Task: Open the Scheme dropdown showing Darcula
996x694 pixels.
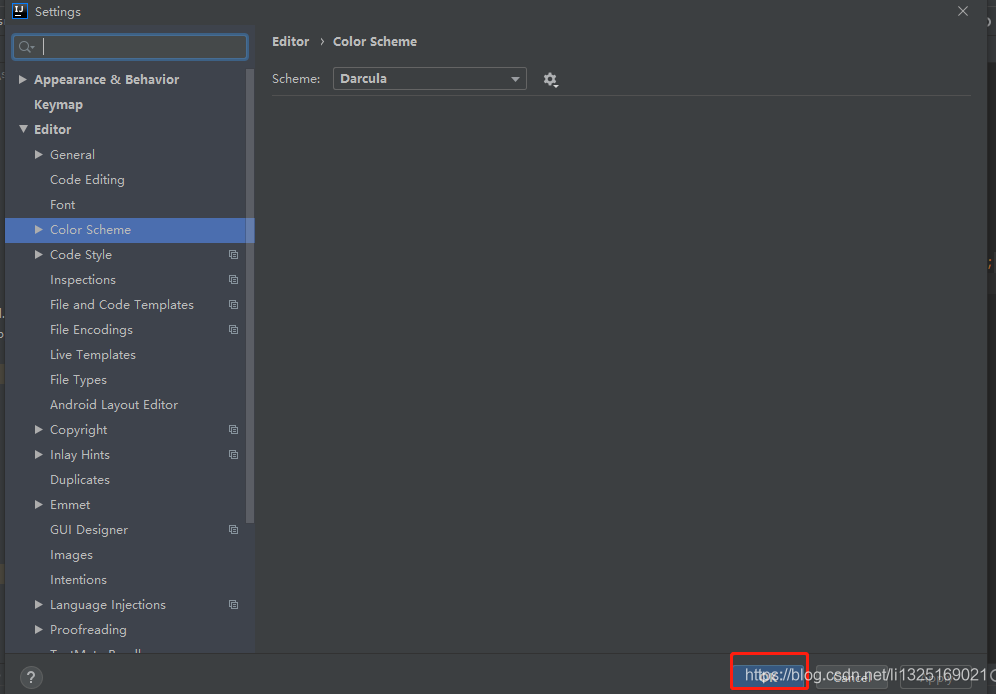Action: 429,79
